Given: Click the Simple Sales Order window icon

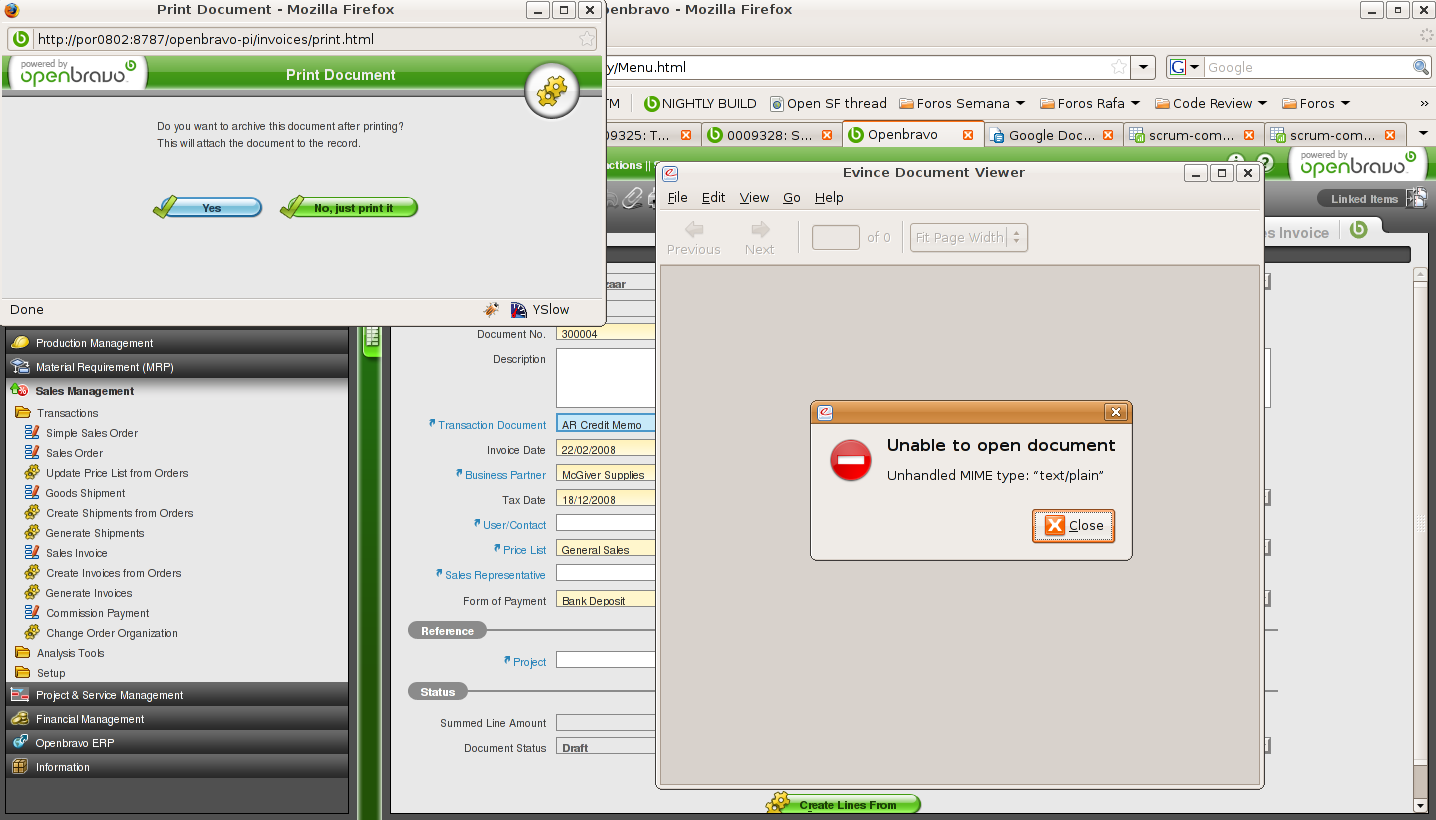Looking at the screenshot, I should coord(32,433).
